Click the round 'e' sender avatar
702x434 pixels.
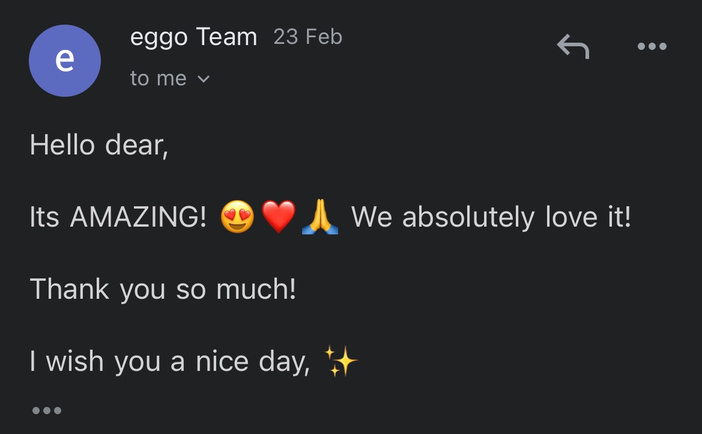[x=64, y=60]
